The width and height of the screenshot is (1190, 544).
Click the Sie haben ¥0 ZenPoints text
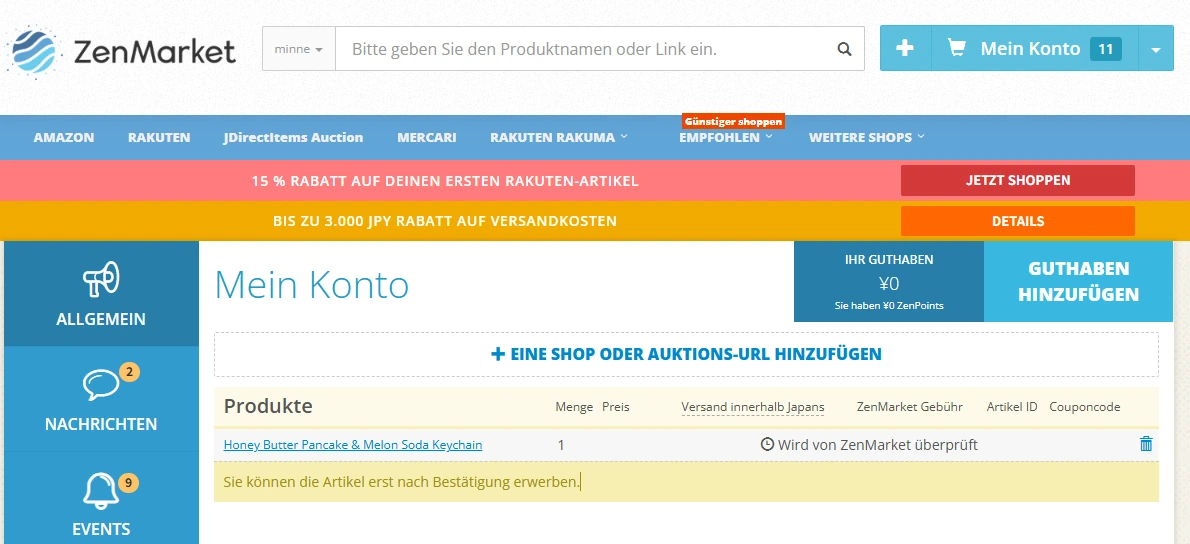889,306
